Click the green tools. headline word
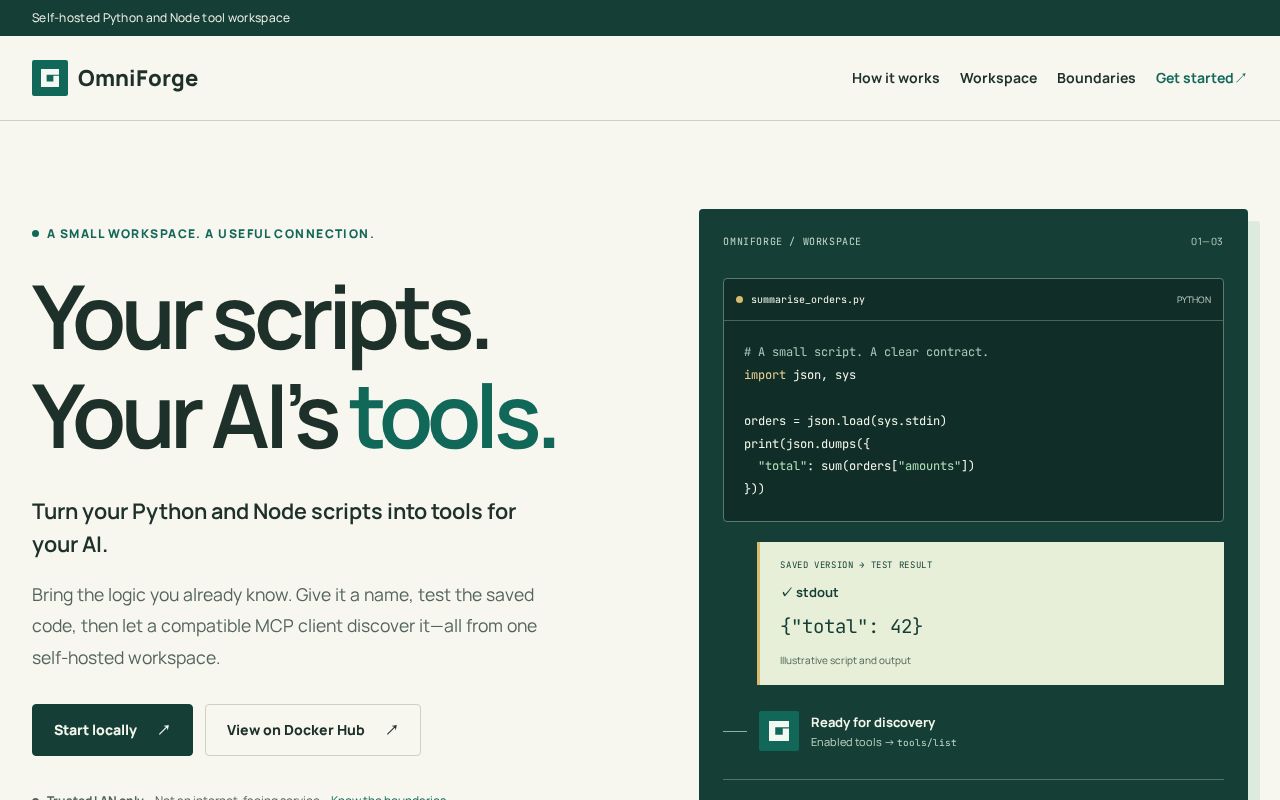The width and height of the screenshot is (1280, 800). tap(453, 416)
